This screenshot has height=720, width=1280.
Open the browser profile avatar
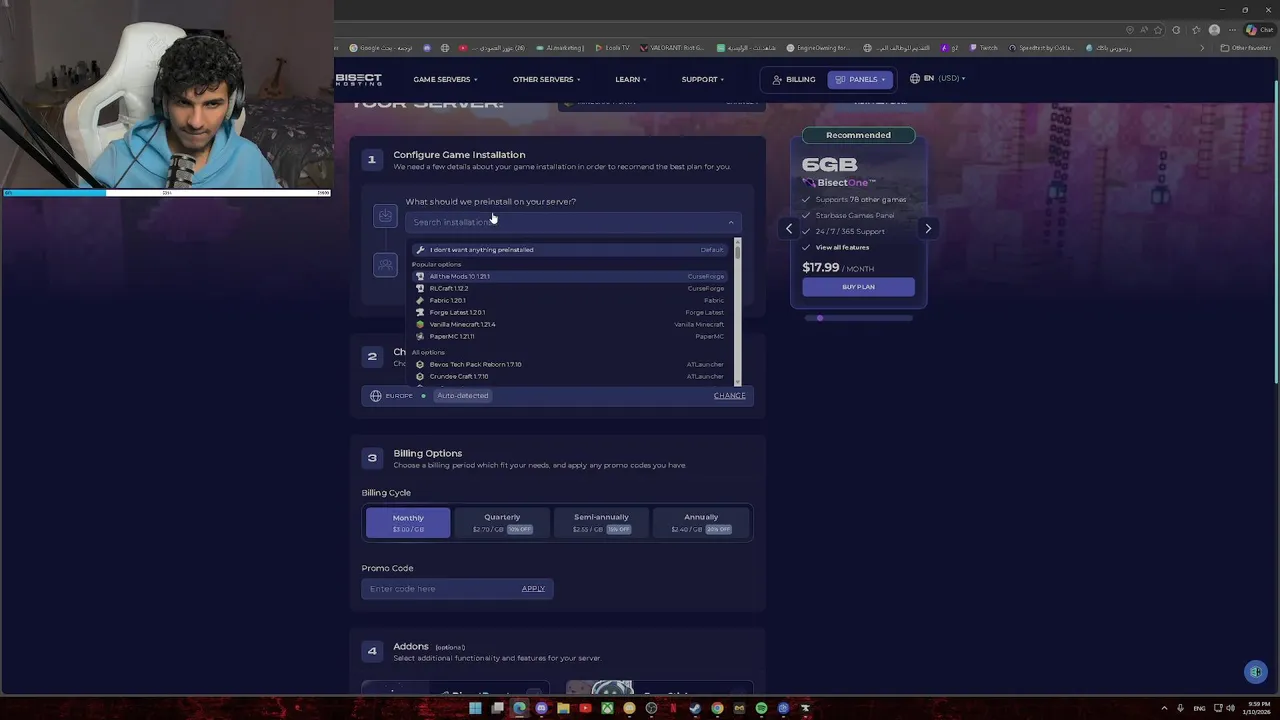(x=1214, y=30)
